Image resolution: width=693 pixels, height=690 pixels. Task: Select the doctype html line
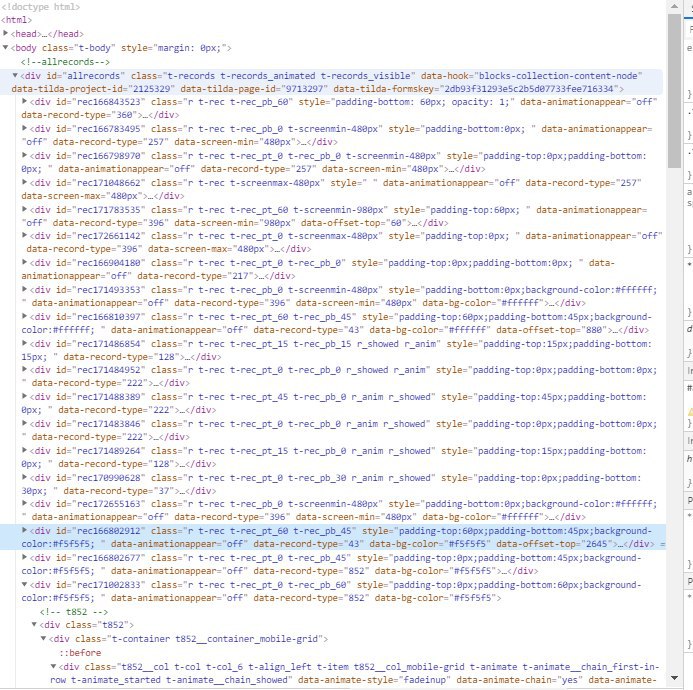41,7
